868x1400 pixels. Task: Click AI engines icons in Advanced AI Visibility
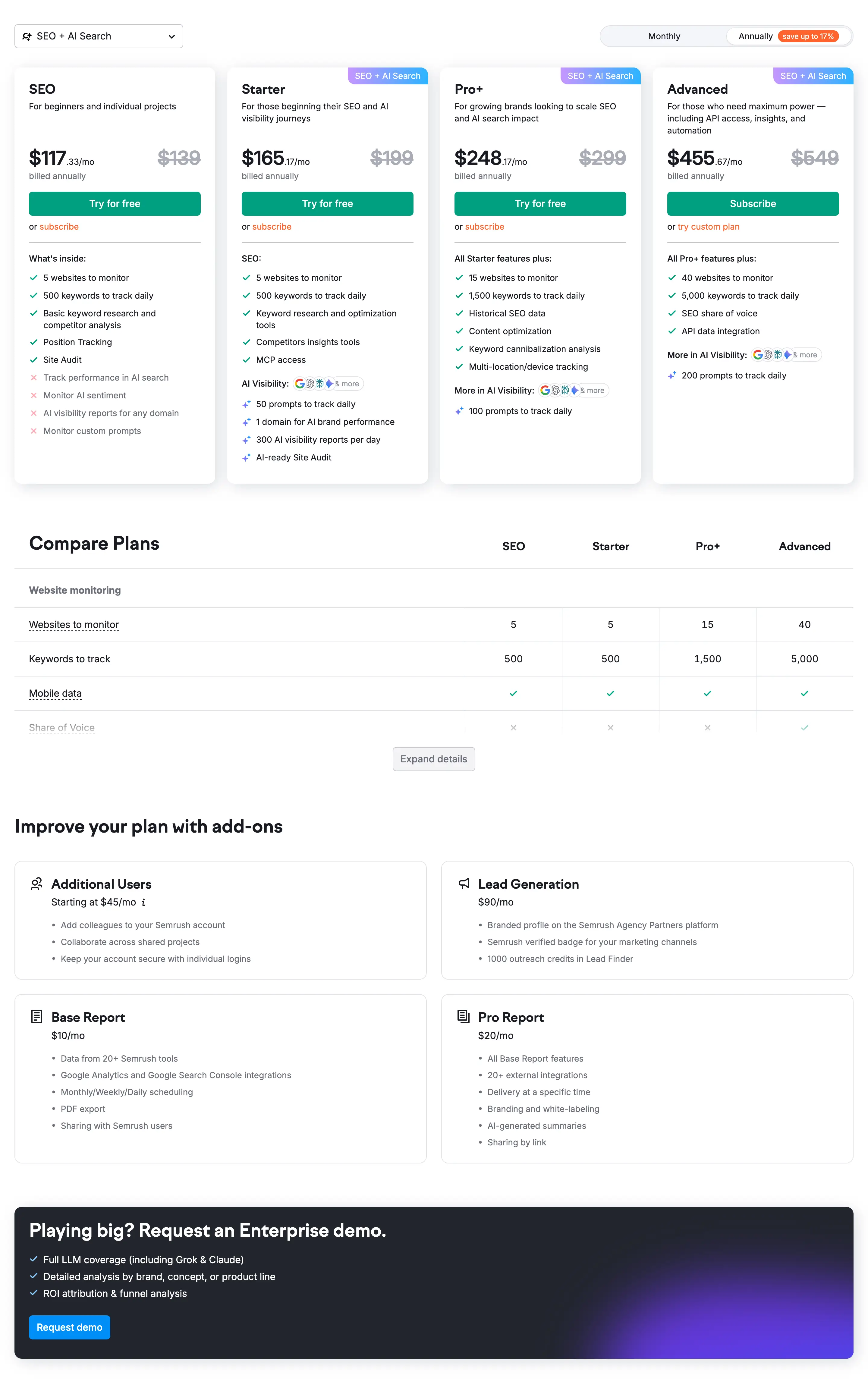[786, 355]
